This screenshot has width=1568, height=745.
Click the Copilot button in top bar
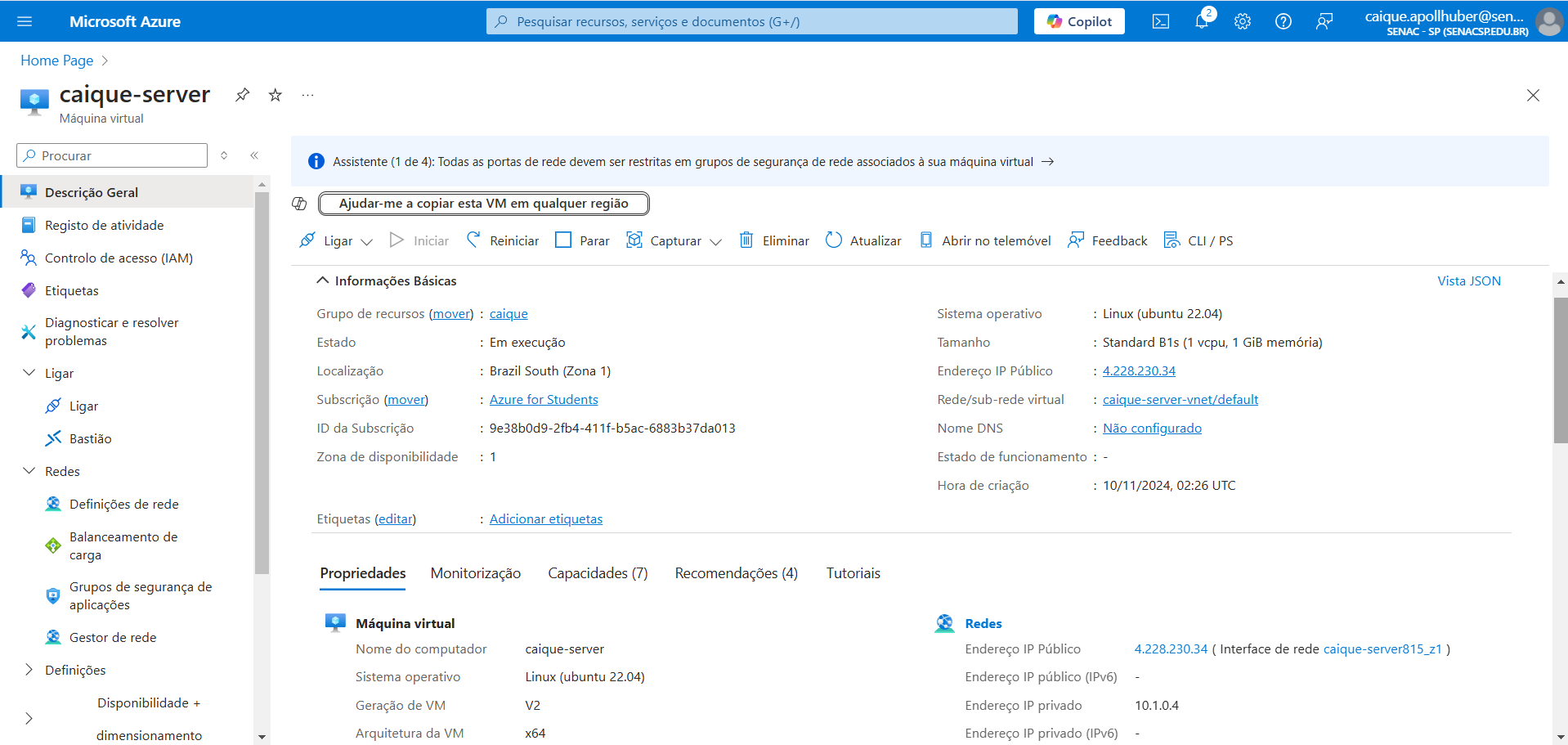(x=1079, y=21)
